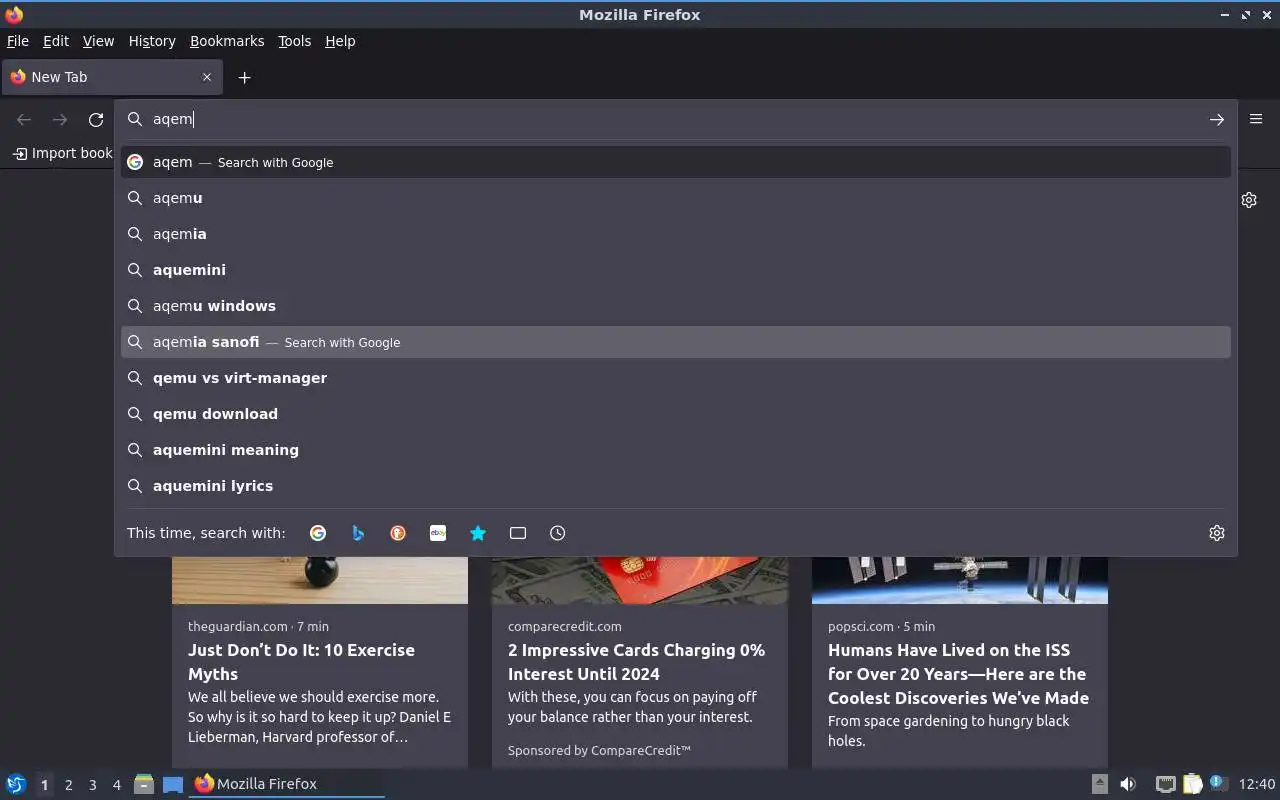Reload the current page
The width and height of the screenshot is (1280, 800).
coord(96,119)
